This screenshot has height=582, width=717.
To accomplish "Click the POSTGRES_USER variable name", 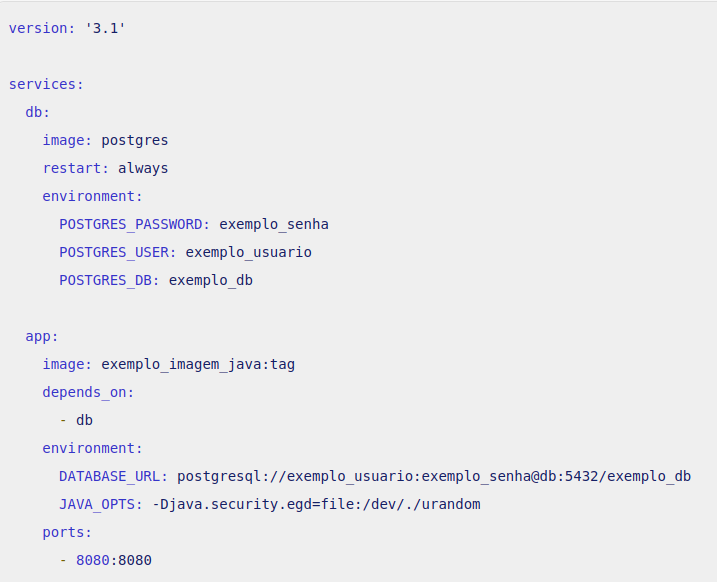I will pos(114,252).
